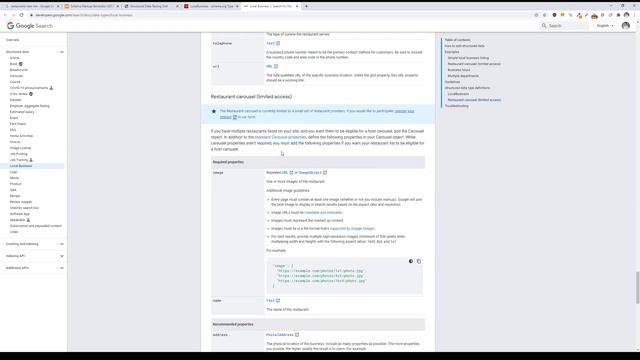Screen dimensions: 640x360
Task: Close the Schema Markup Generator tab
Action: [118, 6]
